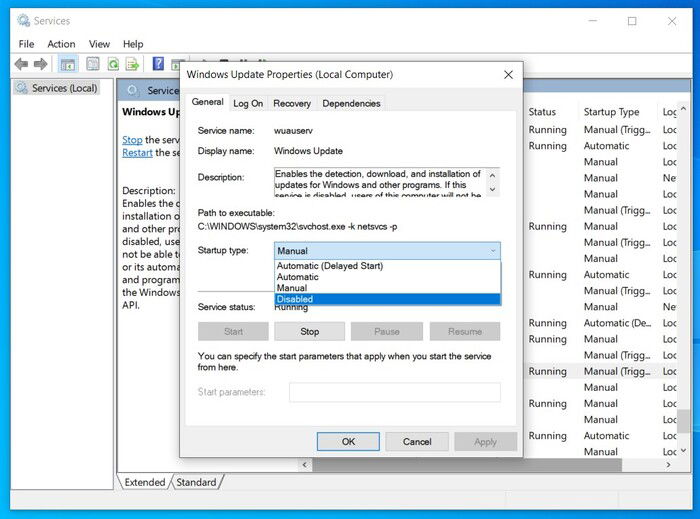The height and width of the screenshot is (519, 700).
Task: Click the Description box scroll-up arrow
Action: coord(492,175)
